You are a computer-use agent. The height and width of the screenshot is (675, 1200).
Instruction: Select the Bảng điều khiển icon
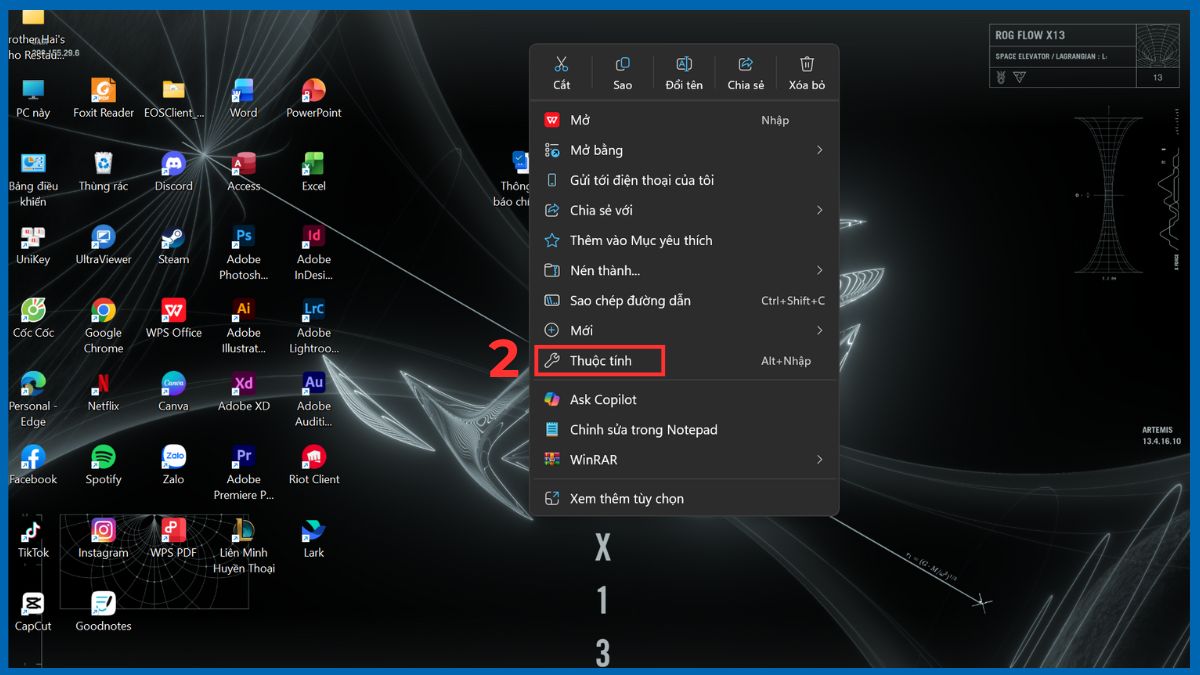click(x=33, y=179)
